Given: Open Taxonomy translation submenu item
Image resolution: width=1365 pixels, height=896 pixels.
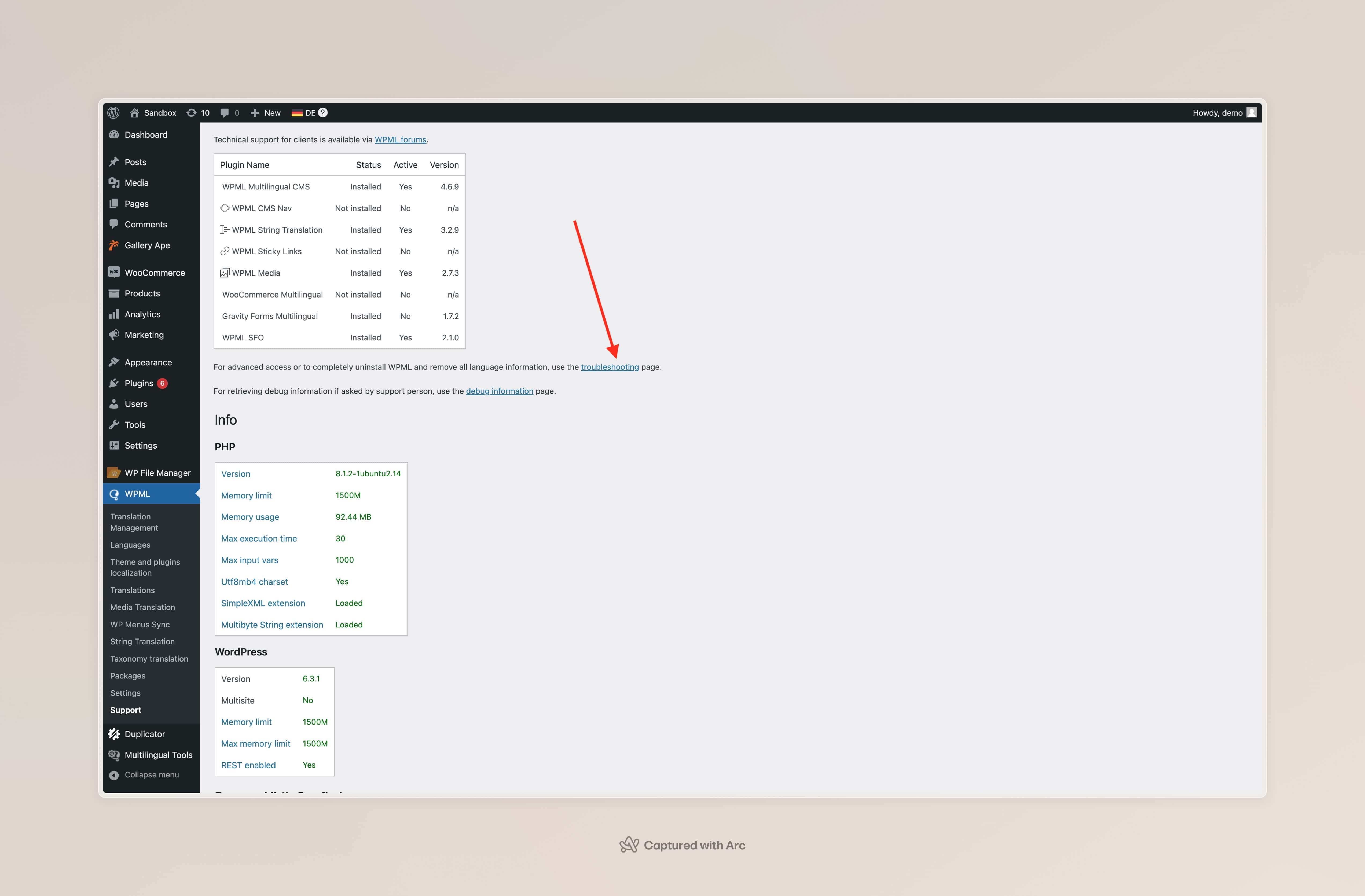Looking at the screenshot, I should click(x=149, y=659).
